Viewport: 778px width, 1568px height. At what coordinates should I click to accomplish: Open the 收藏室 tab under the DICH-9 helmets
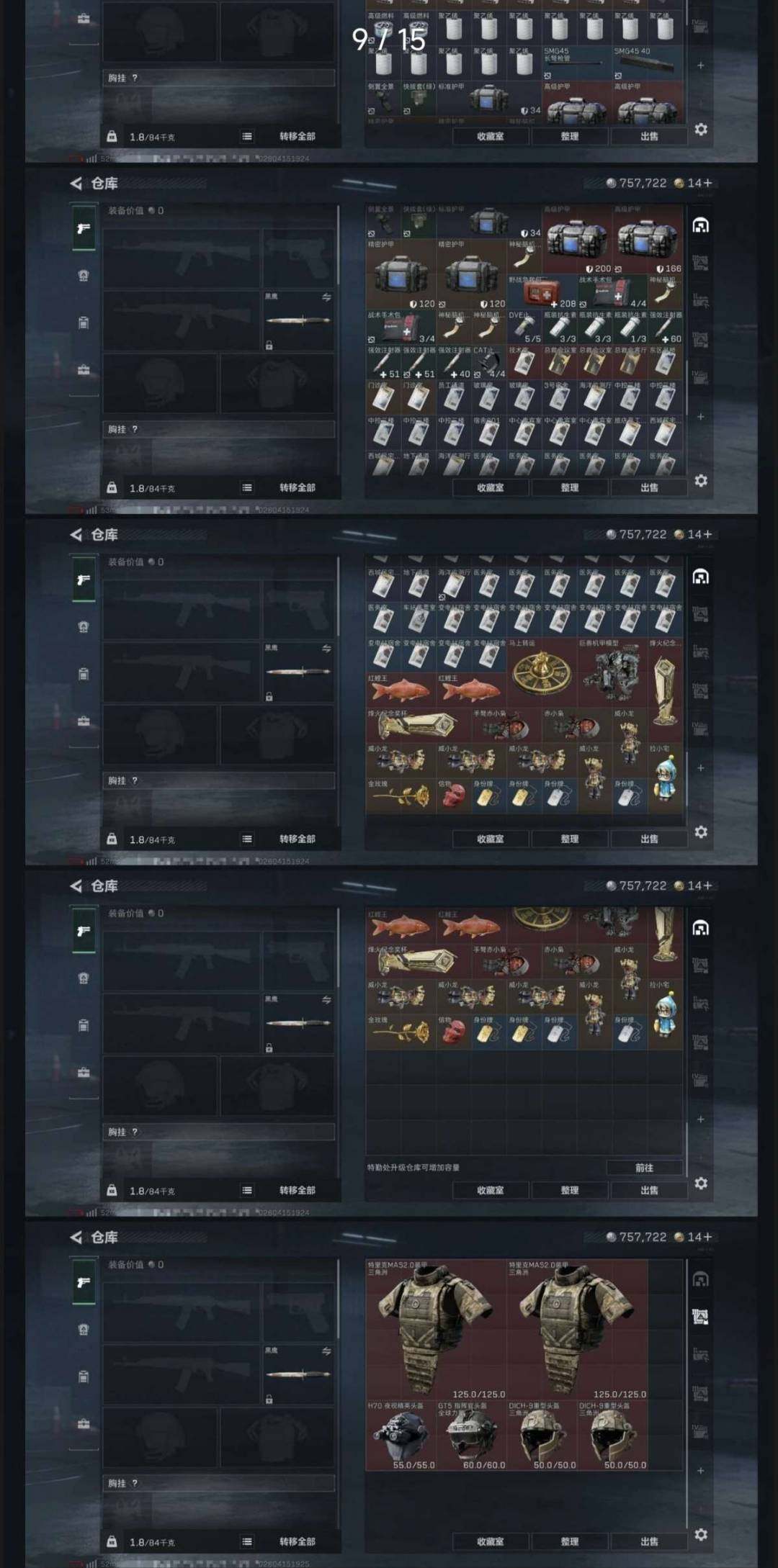[x=491, y=1541]
